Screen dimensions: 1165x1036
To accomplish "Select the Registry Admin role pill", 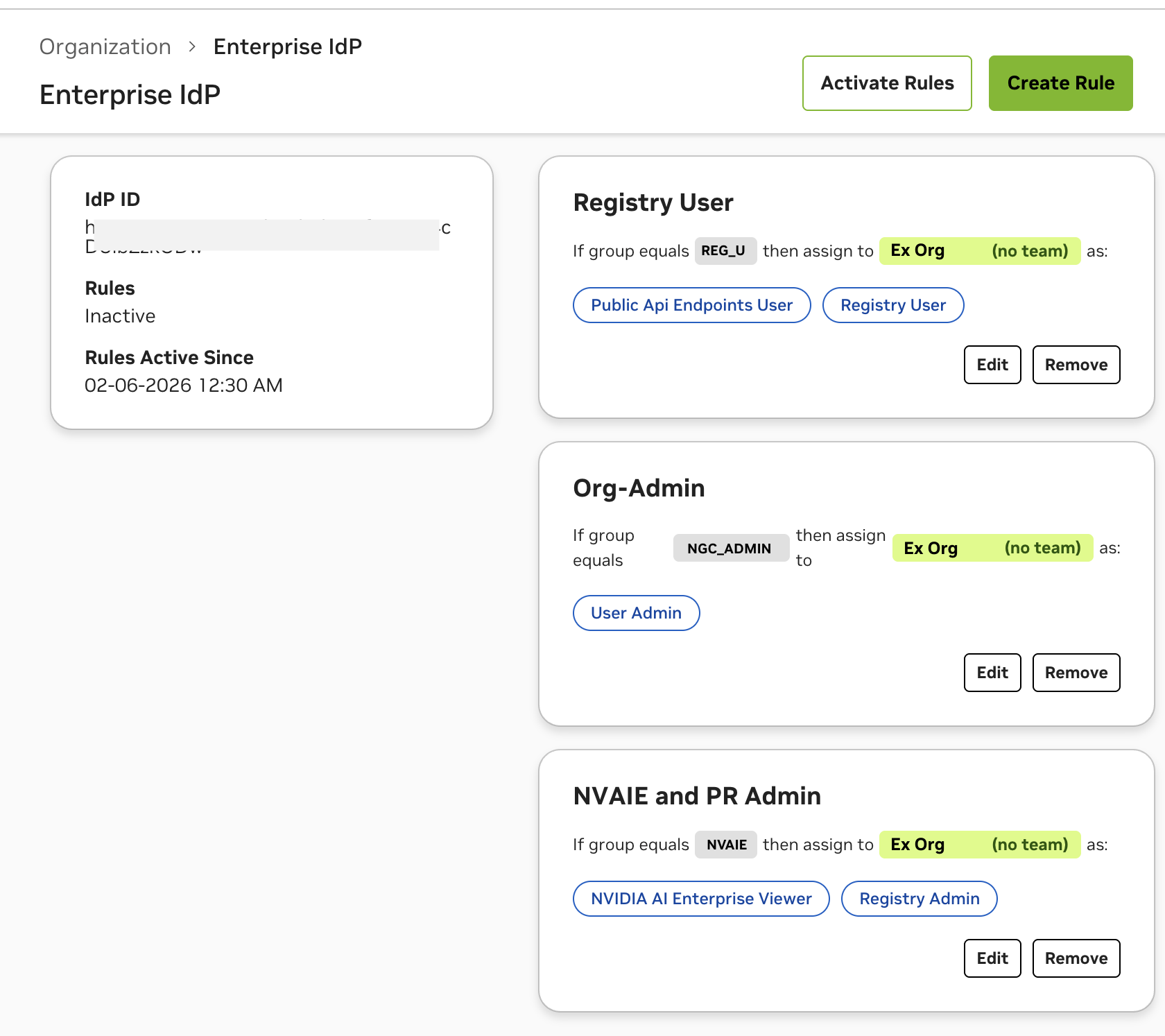I will click(x=919, y=898).
